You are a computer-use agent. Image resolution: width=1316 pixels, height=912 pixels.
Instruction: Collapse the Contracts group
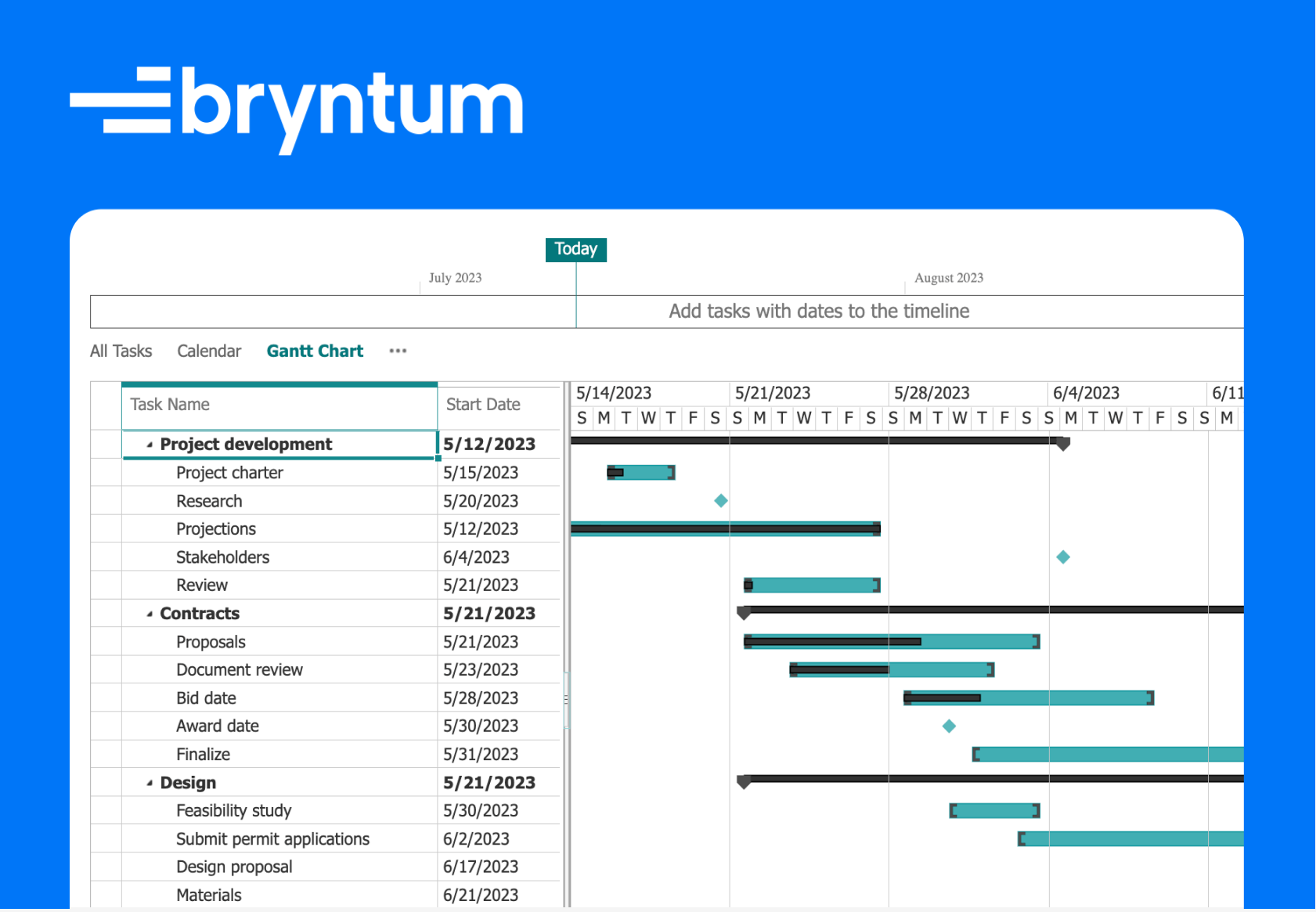(x=149, y=613)
